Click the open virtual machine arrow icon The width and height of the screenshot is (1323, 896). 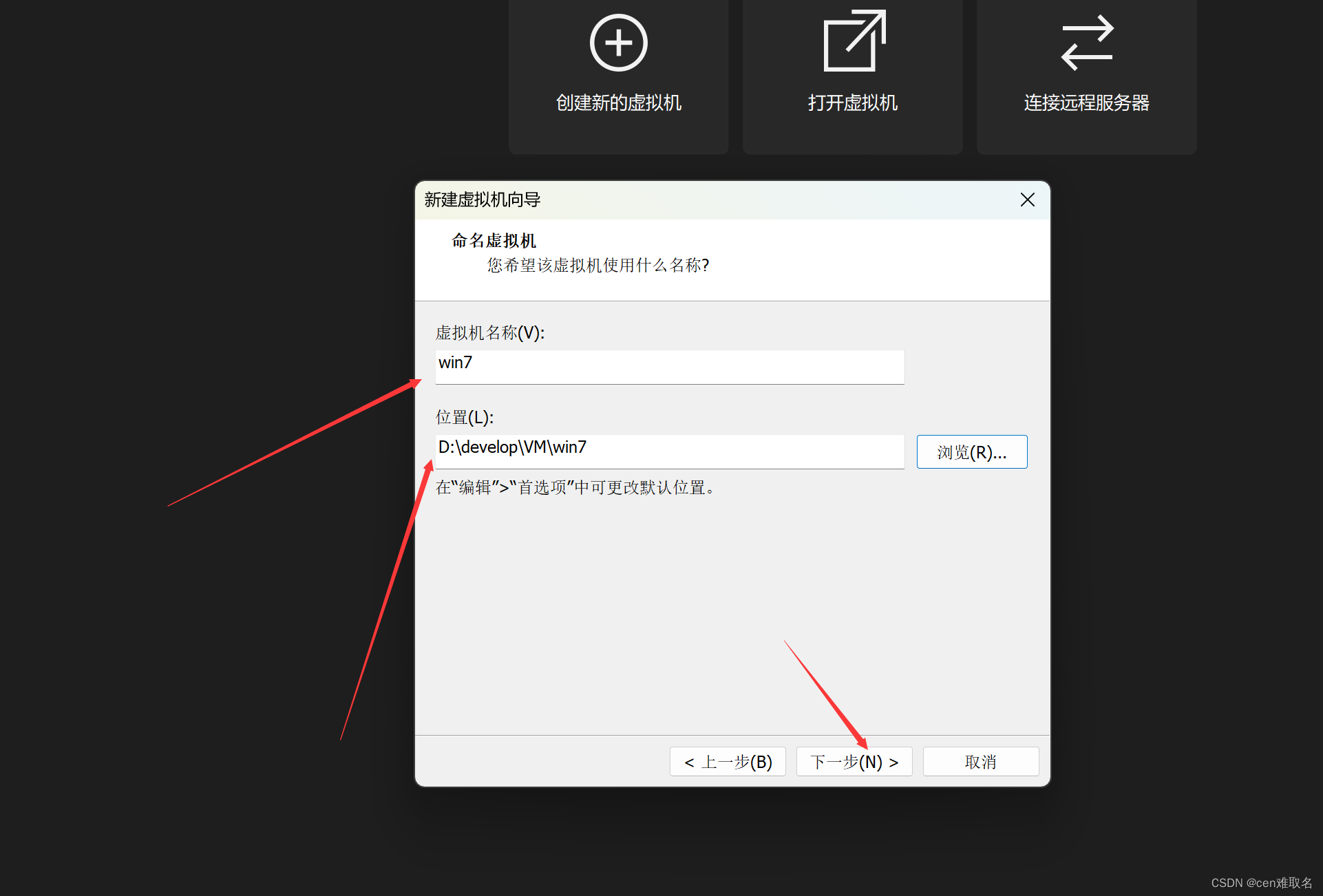(x=854, y=41)
